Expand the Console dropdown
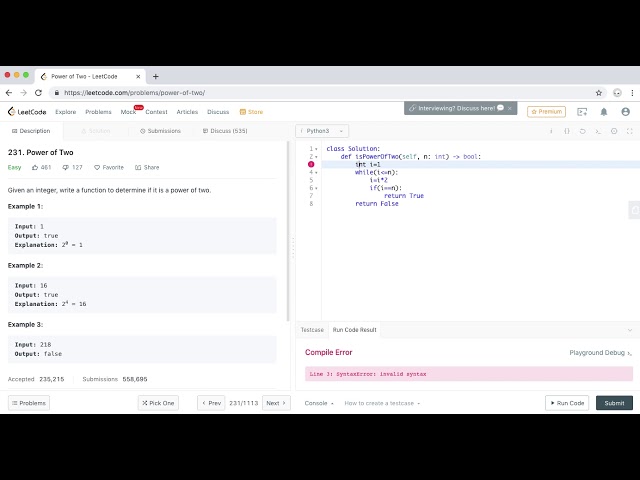 point(319,403)
